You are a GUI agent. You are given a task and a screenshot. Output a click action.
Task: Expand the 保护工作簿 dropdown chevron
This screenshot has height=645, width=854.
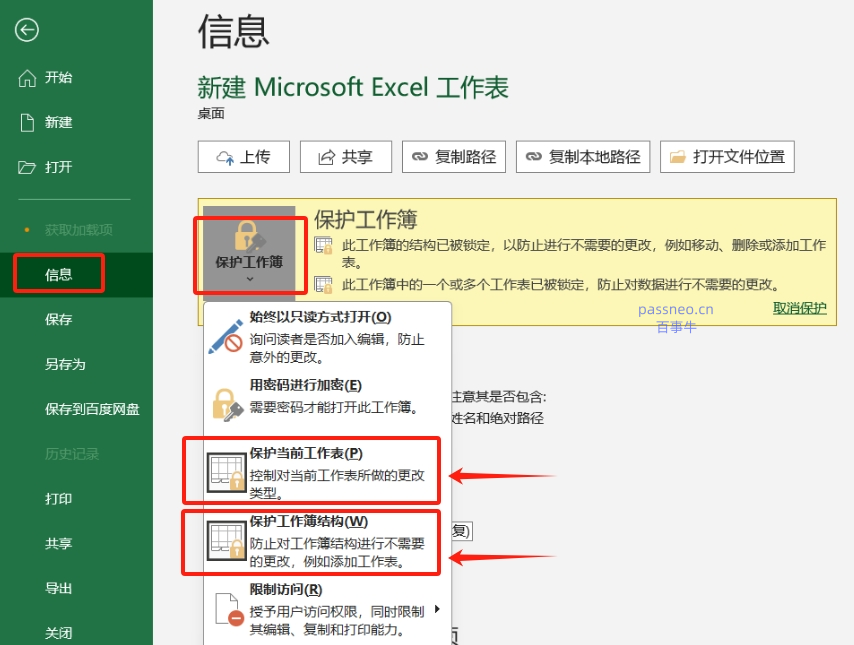pos(249,279)
